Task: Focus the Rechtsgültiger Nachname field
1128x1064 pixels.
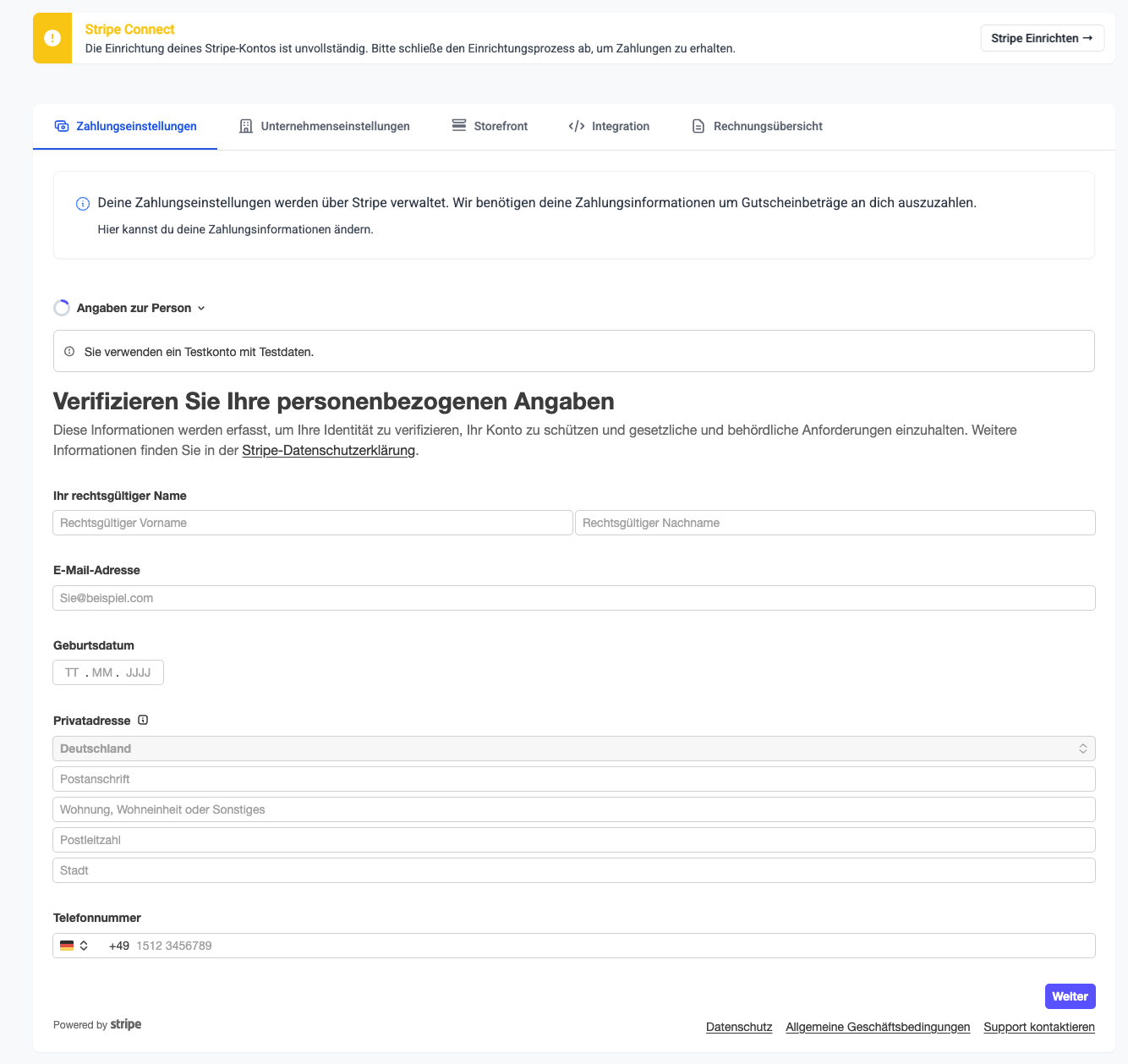Action: 835,523
